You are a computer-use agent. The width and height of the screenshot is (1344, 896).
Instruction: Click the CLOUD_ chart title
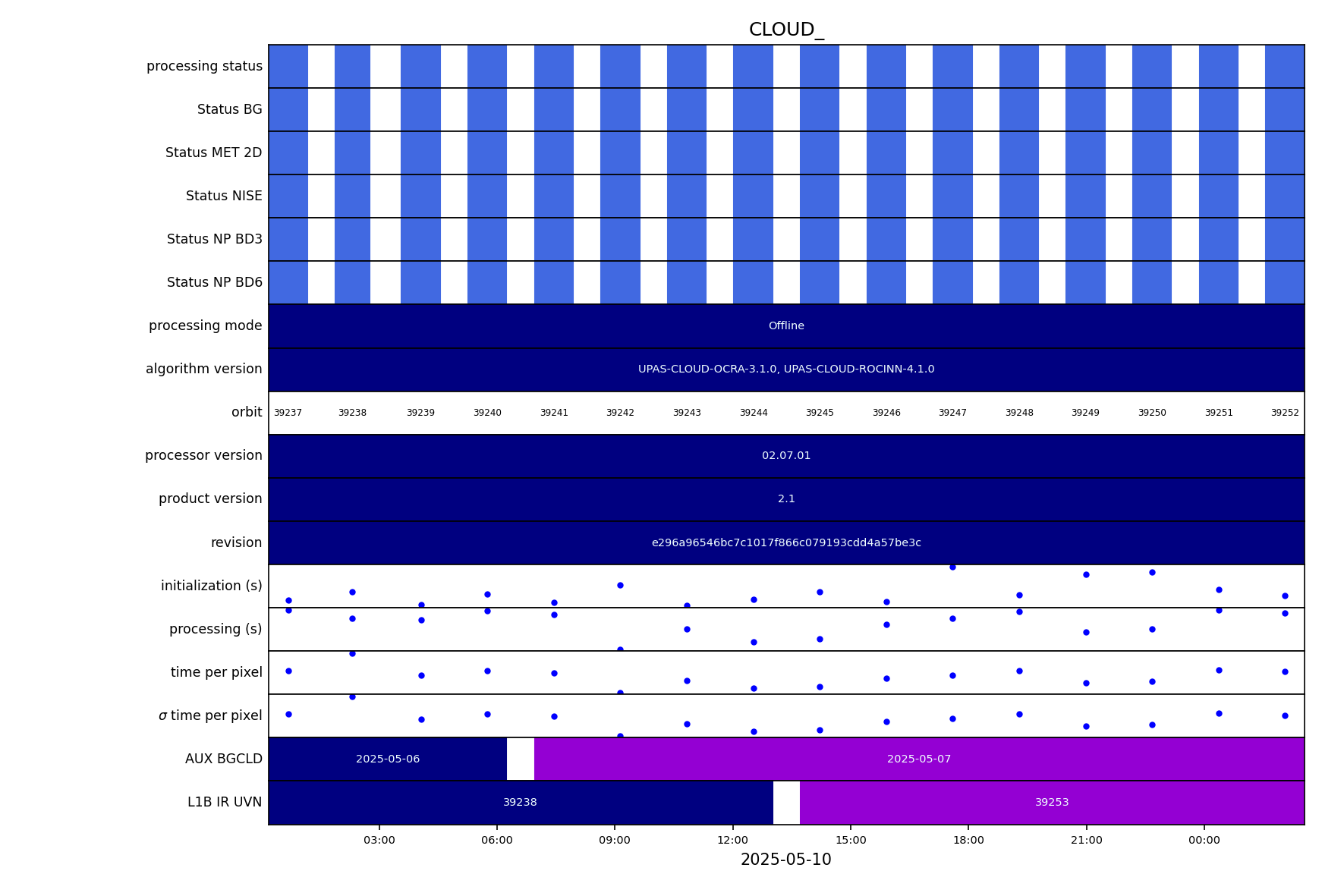click(x=786, y=30)
